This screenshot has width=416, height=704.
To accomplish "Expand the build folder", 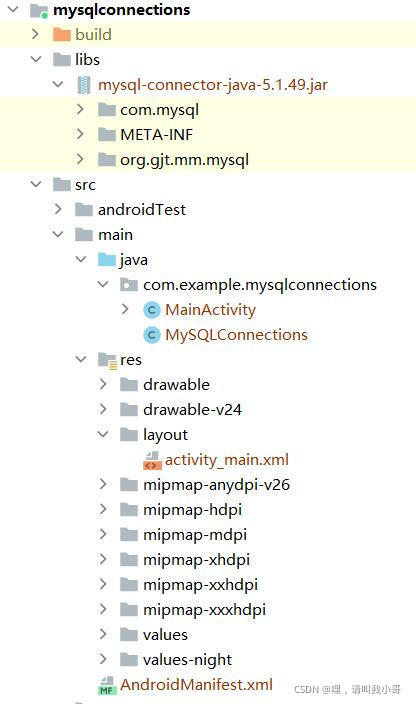I will pos(35,34).
